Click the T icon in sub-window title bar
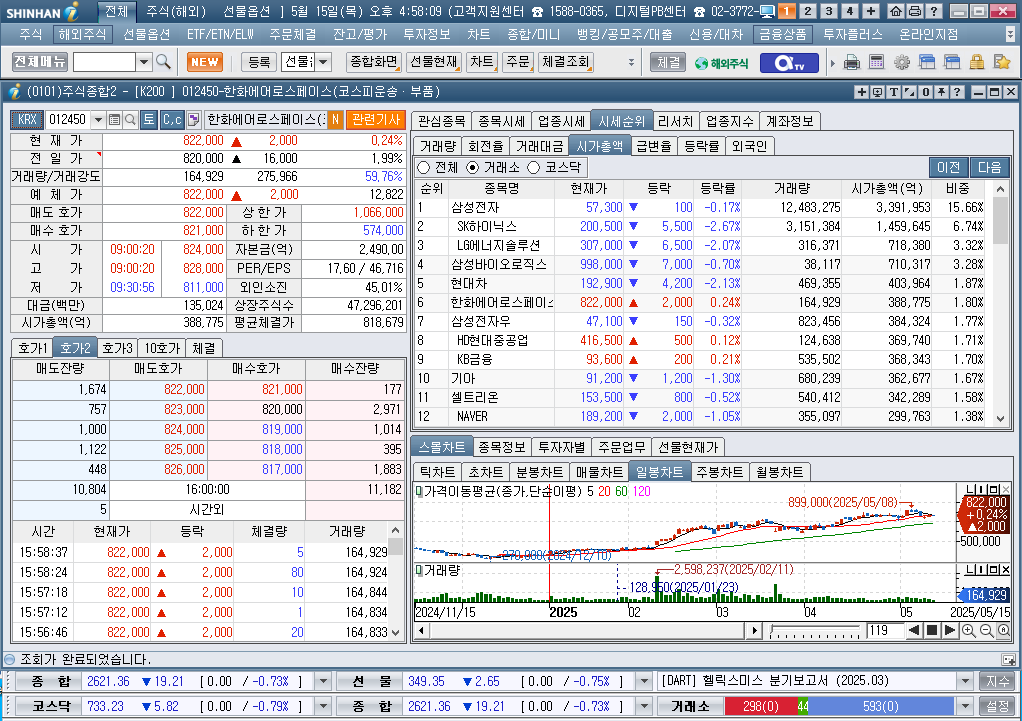 click(x=894, y=92)
